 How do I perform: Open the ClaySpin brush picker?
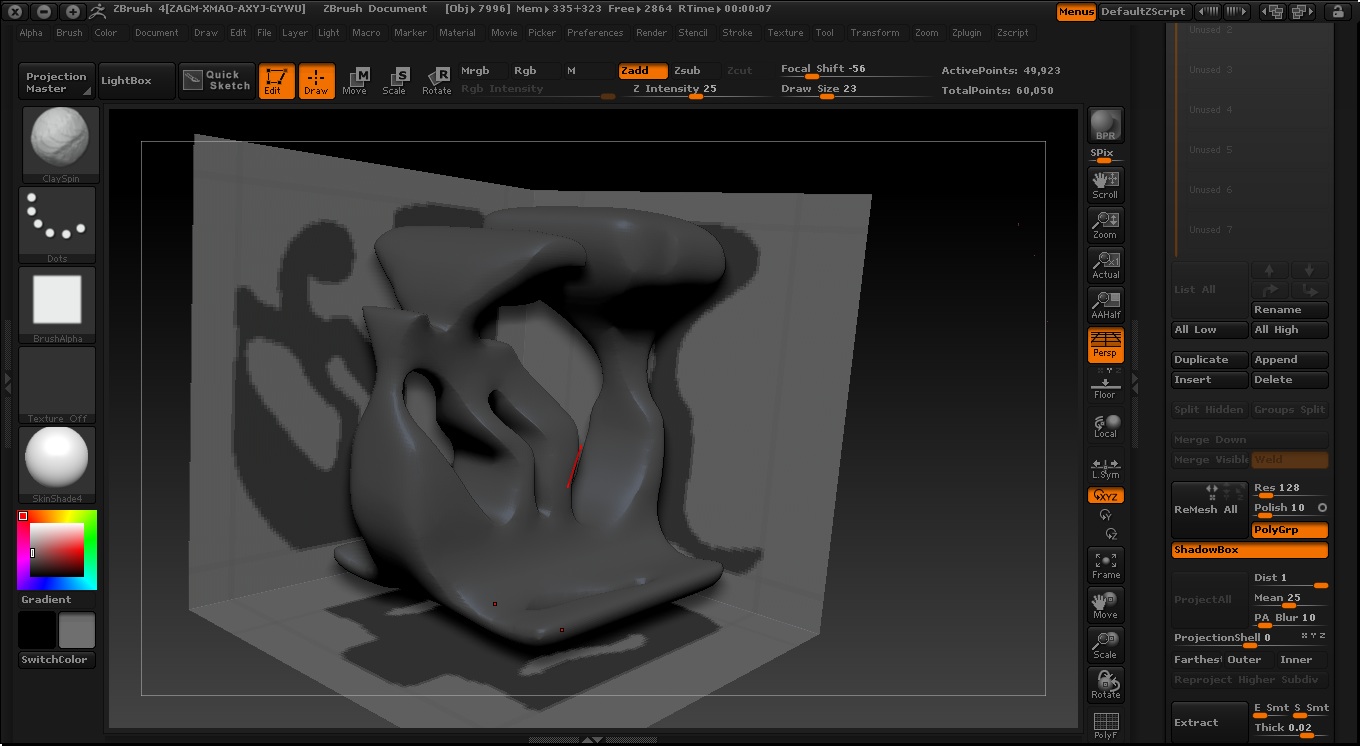(x=60, y=144)
